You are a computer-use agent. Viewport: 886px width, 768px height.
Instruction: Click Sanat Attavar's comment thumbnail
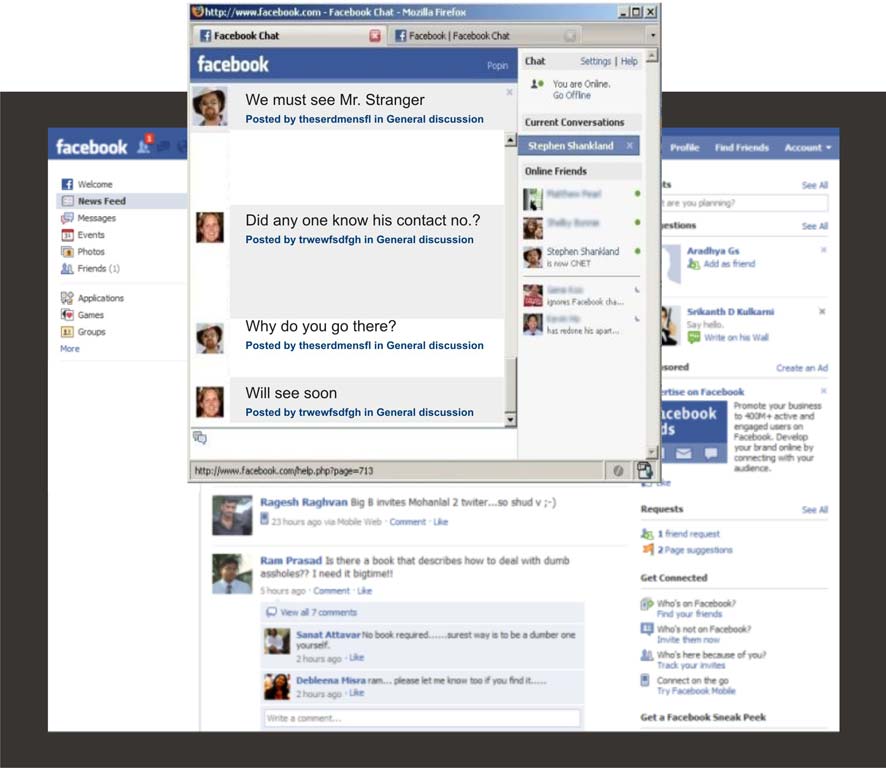pos(277,641)
